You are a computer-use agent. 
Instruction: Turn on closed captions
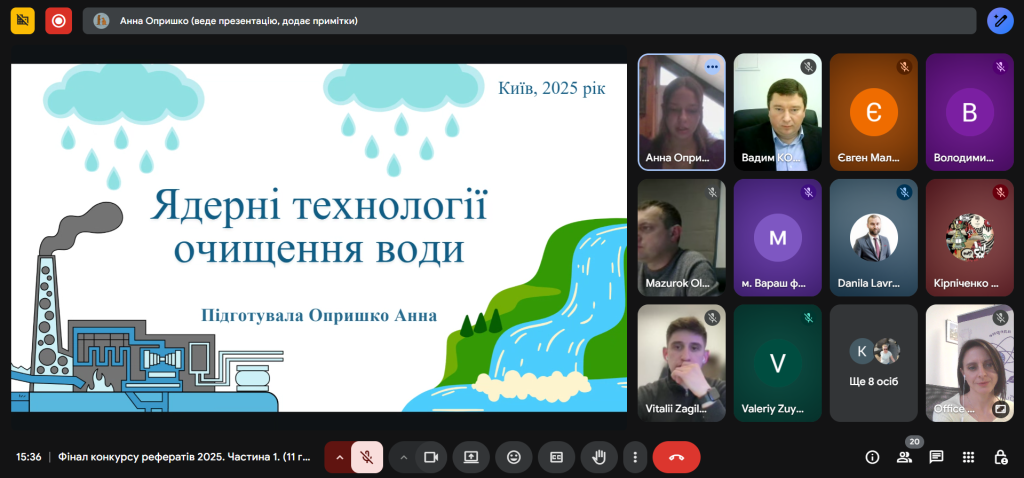[x=556, y=457]
